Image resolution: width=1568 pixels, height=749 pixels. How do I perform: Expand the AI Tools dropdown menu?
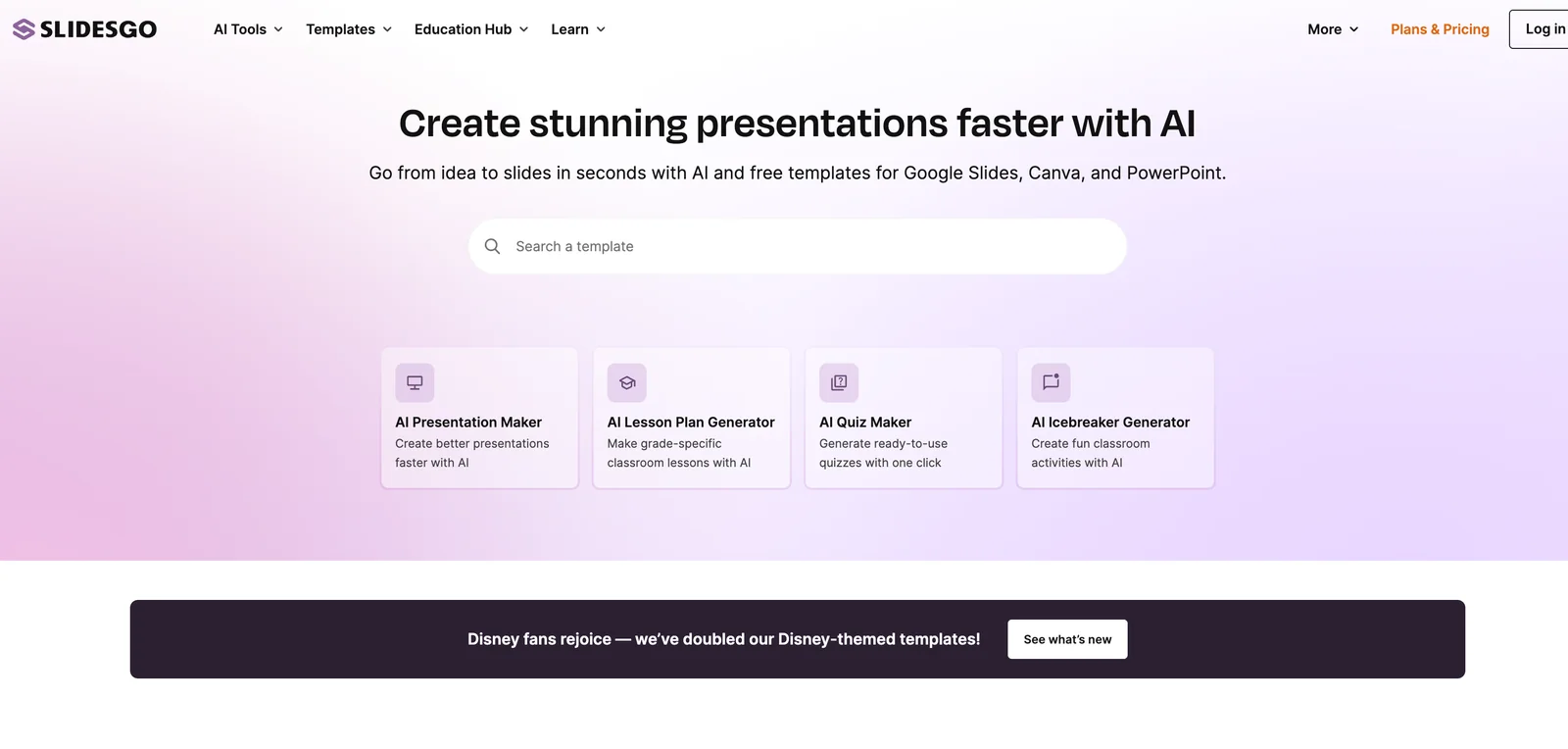(x=248, y=29)
